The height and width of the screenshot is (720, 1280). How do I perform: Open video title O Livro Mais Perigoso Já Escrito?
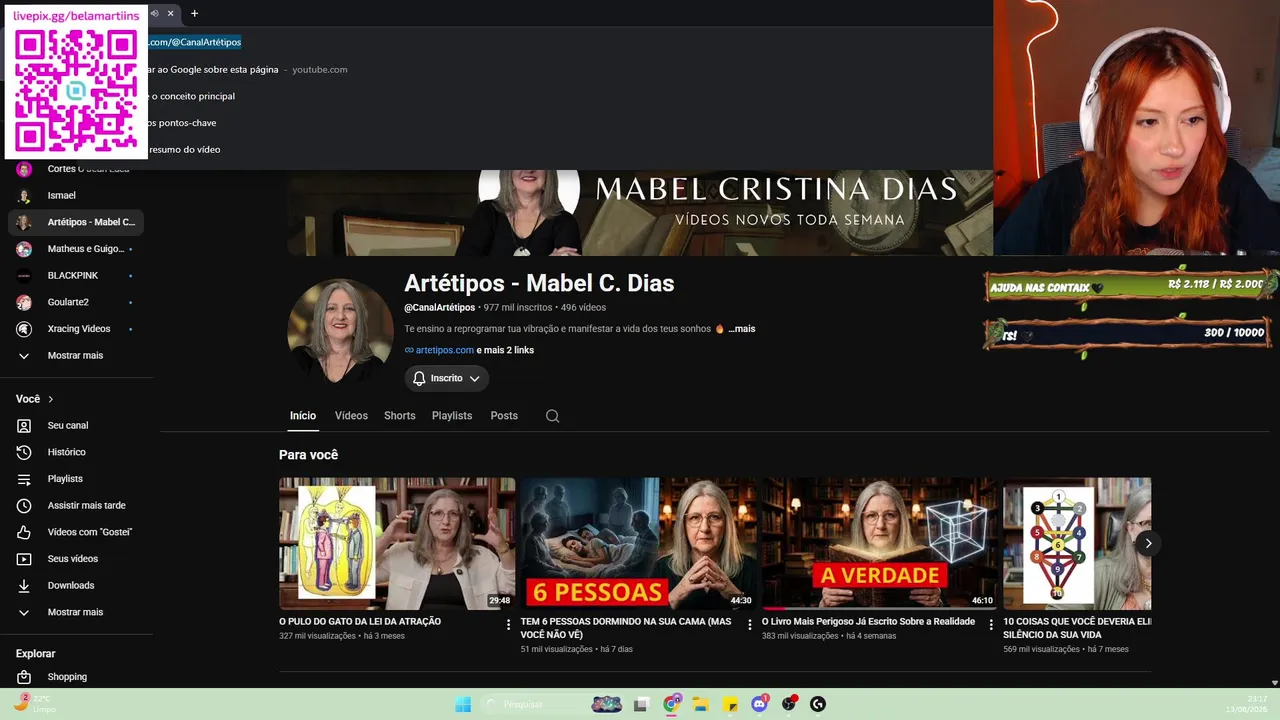click(868, 622)
